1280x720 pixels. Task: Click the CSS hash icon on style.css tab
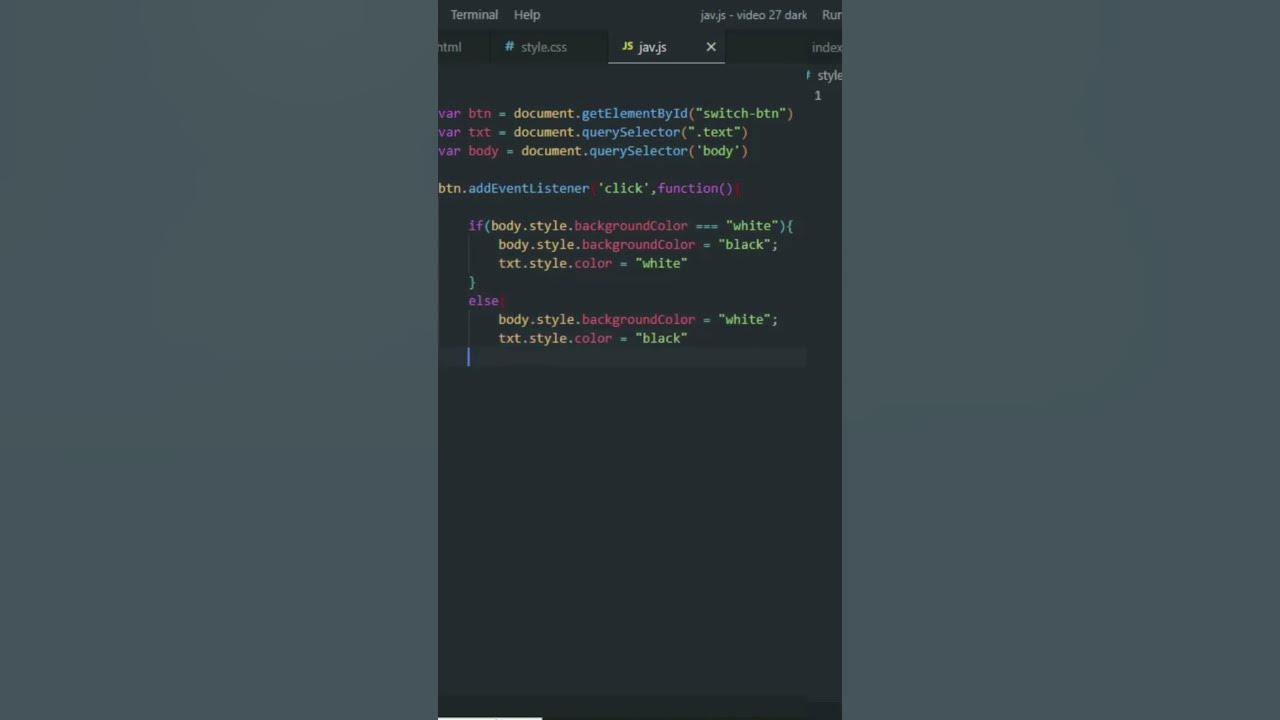509,47
